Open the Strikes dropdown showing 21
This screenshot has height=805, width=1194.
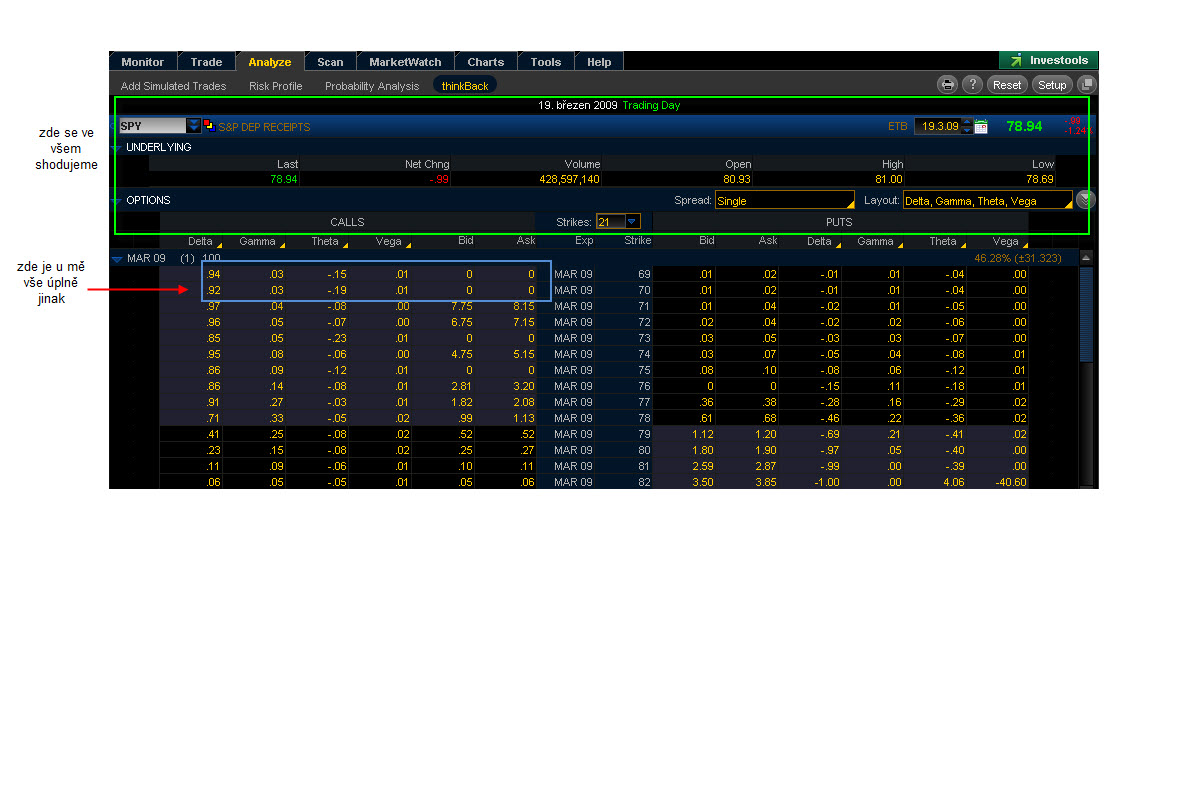(x=618, y=222)
